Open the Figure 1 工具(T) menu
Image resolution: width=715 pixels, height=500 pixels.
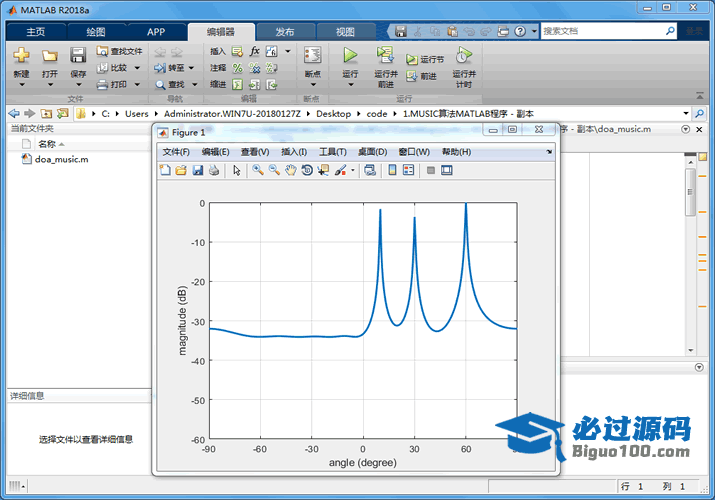(x=332, y=152)
